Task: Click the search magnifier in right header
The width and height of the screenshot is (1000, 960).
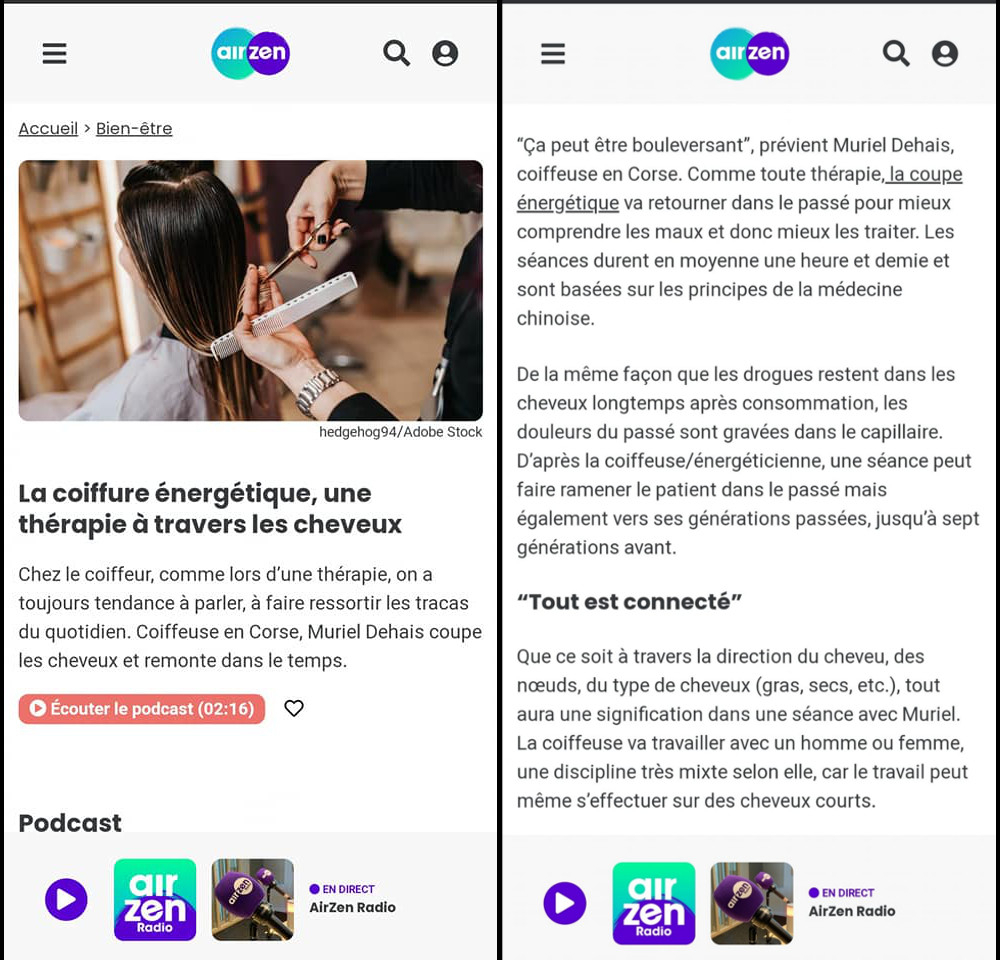Action: [895, 53]
